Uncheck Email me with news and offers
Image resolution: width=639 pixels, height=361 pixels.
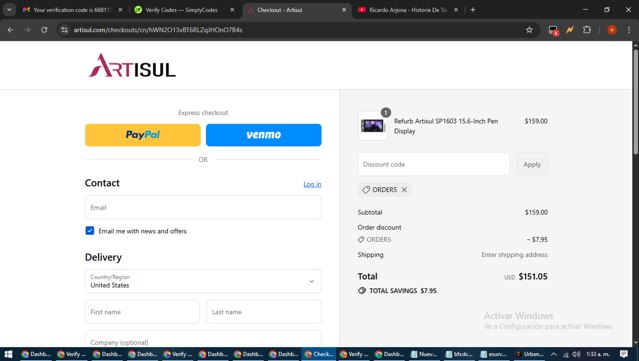click(x=90, y=231)
